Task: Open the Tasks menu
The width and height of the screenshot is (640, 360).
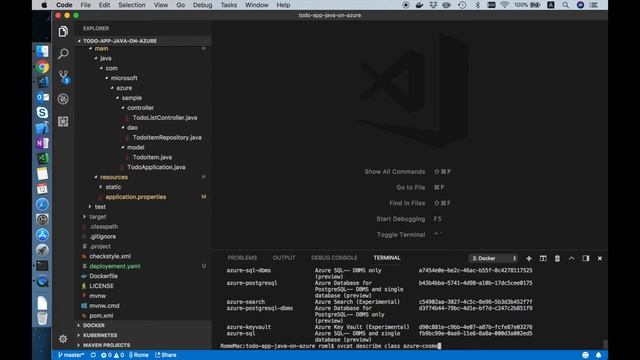Action: [229, 5]
